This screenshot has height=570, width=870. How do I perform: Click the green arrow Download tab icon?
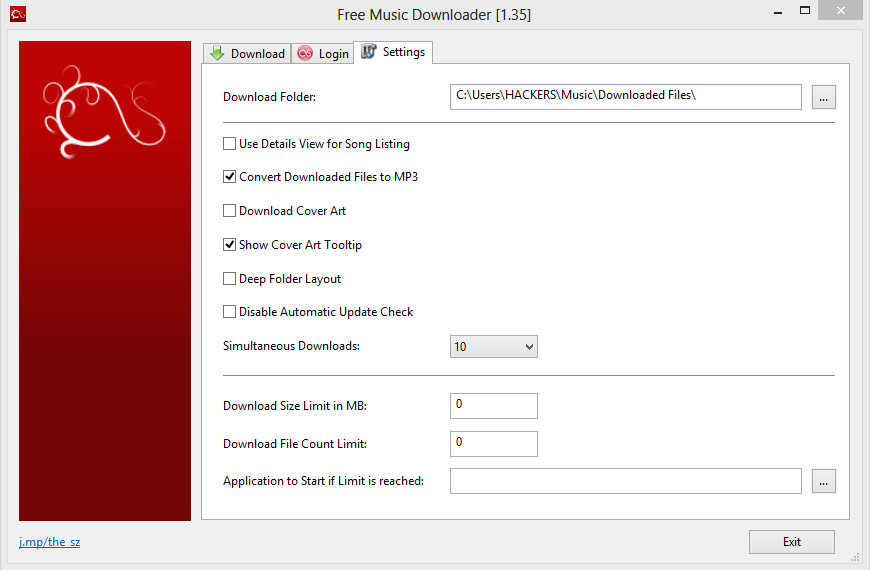(217, 53)
